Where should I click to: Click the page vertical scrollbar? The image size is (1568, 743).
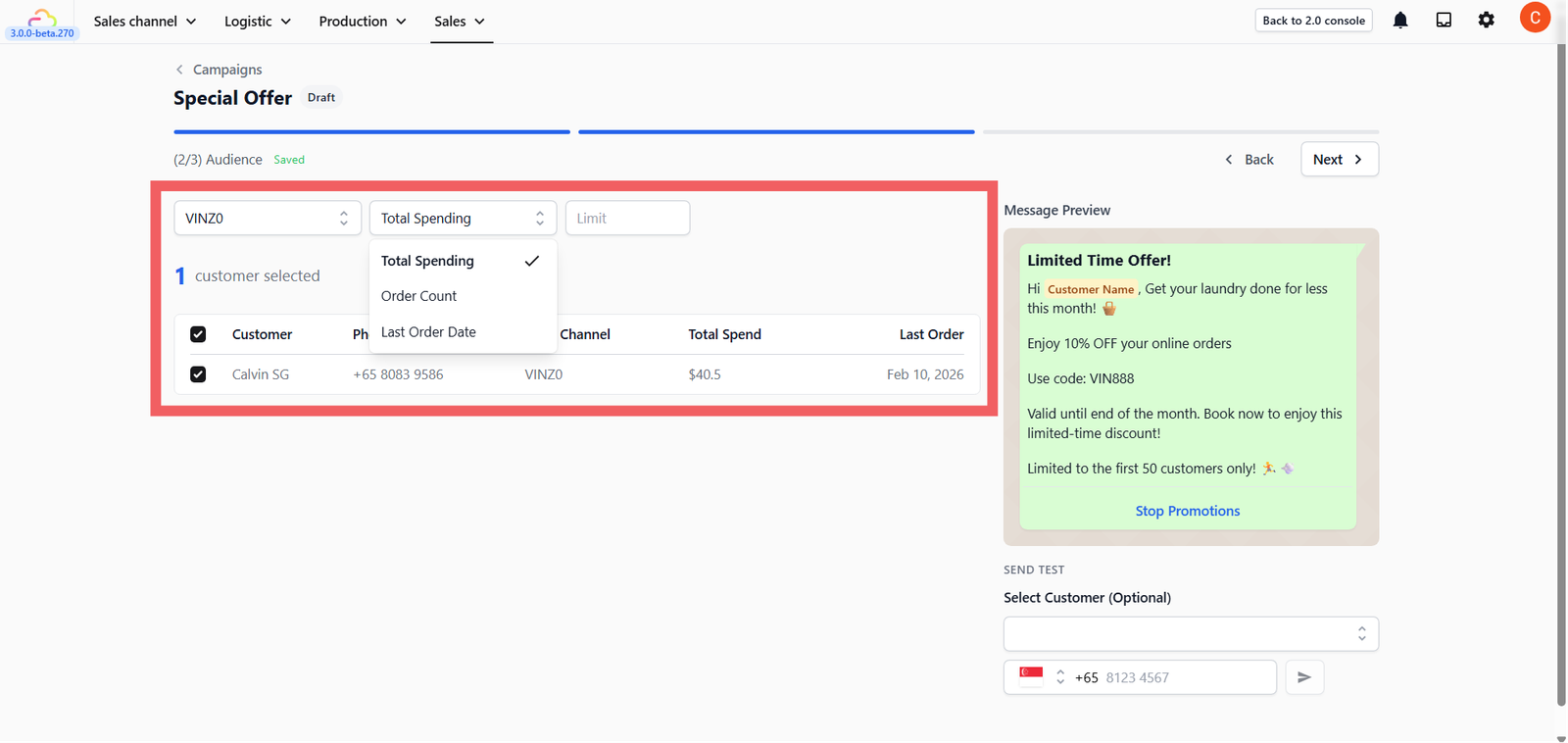pos(1561,372)
